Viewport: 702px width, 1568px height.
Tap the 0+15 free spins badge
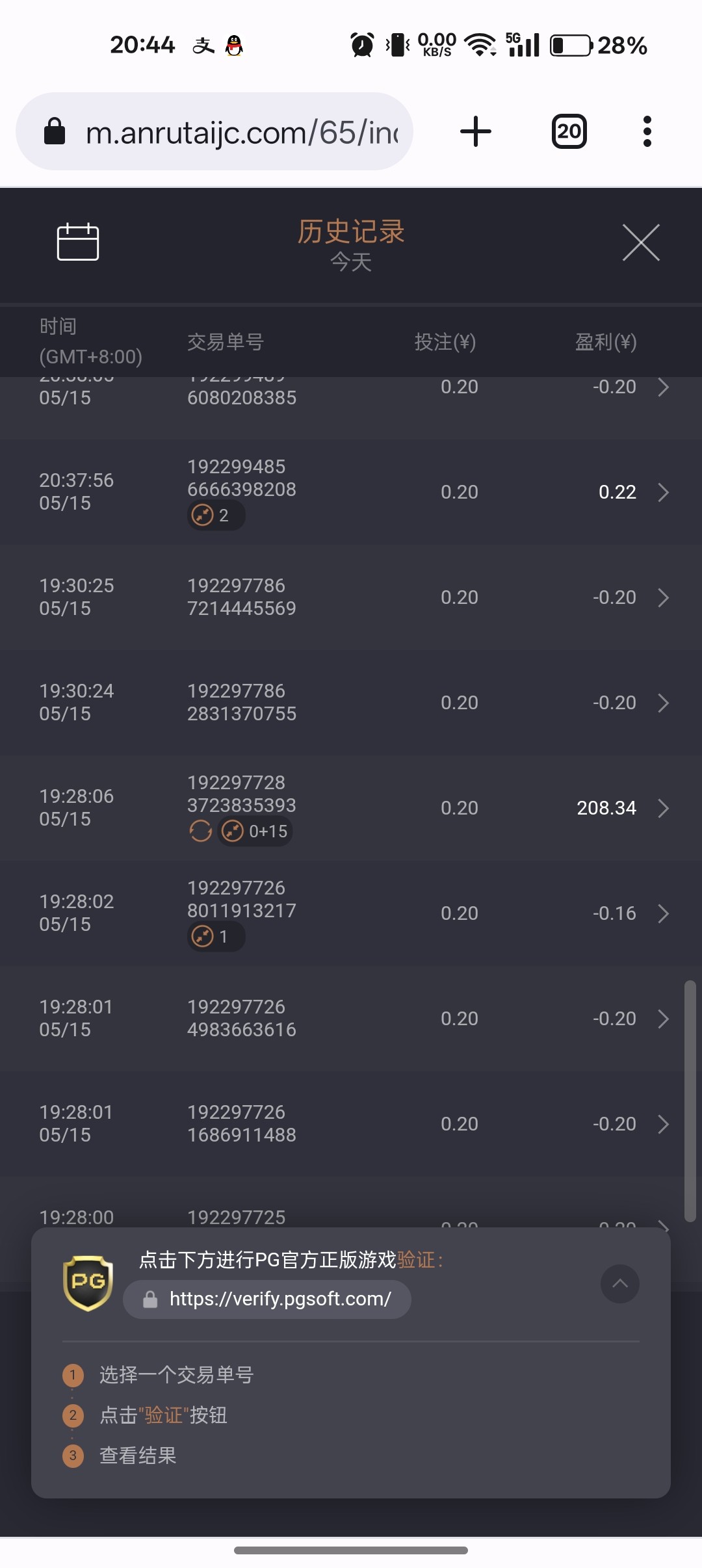click(x=255, y=831)
